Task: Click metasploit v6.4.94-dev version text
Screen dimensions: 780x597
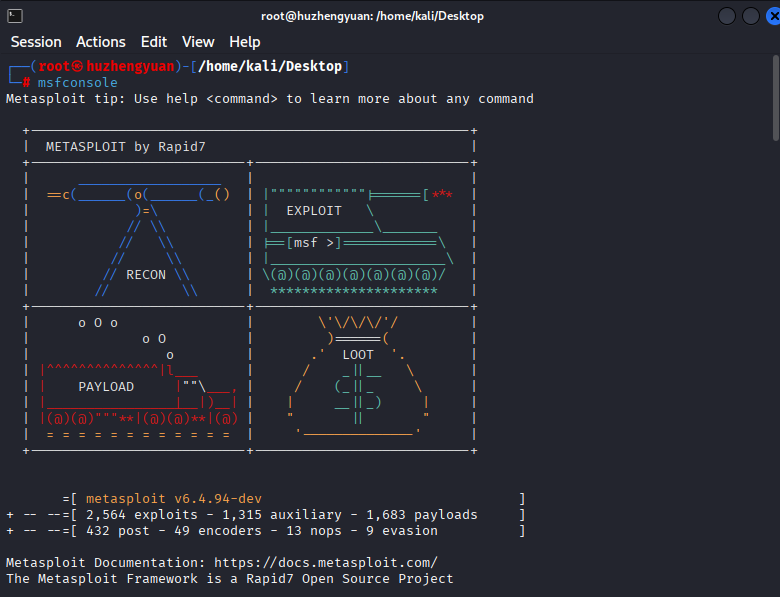Action: [174, 498]
